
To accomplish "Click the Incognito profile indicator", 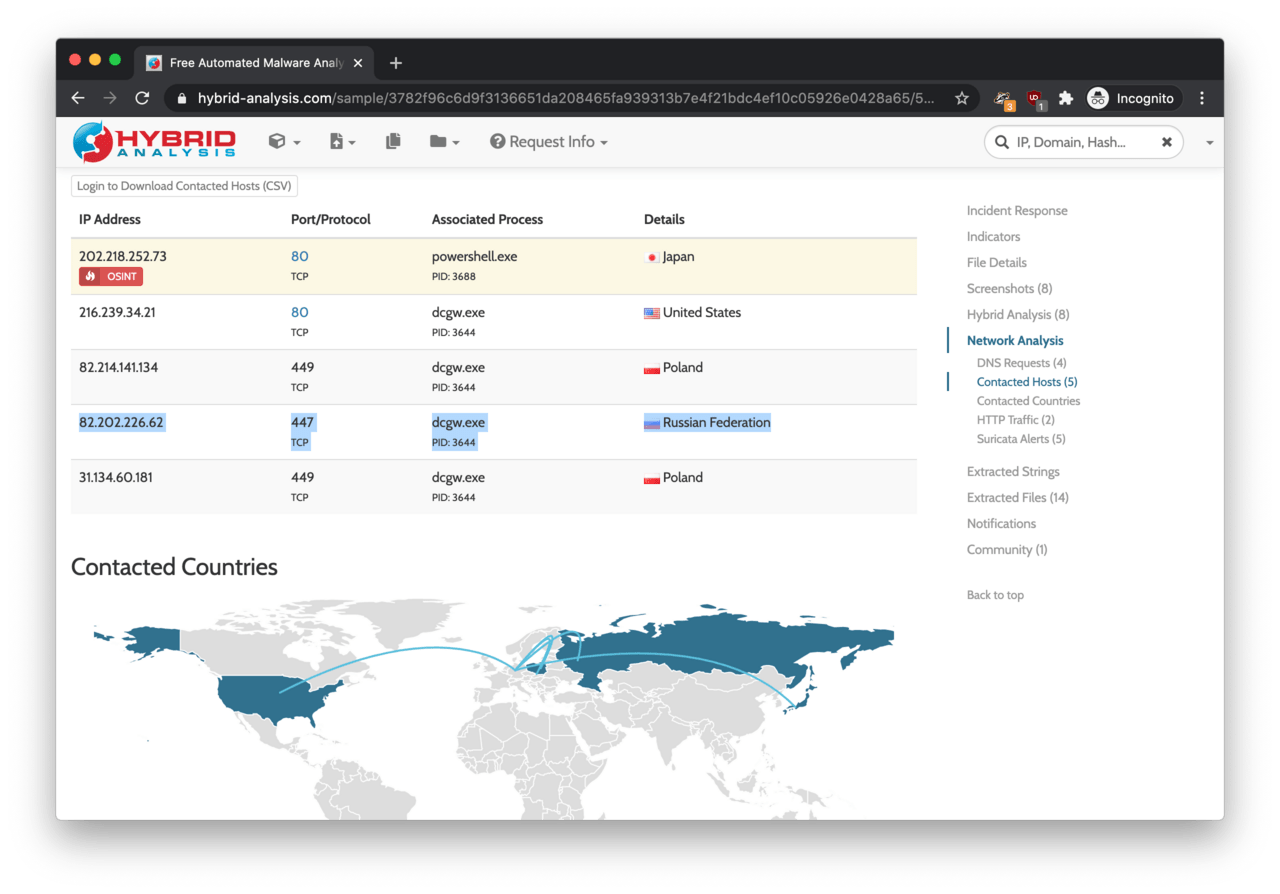I will [1132, 98].
